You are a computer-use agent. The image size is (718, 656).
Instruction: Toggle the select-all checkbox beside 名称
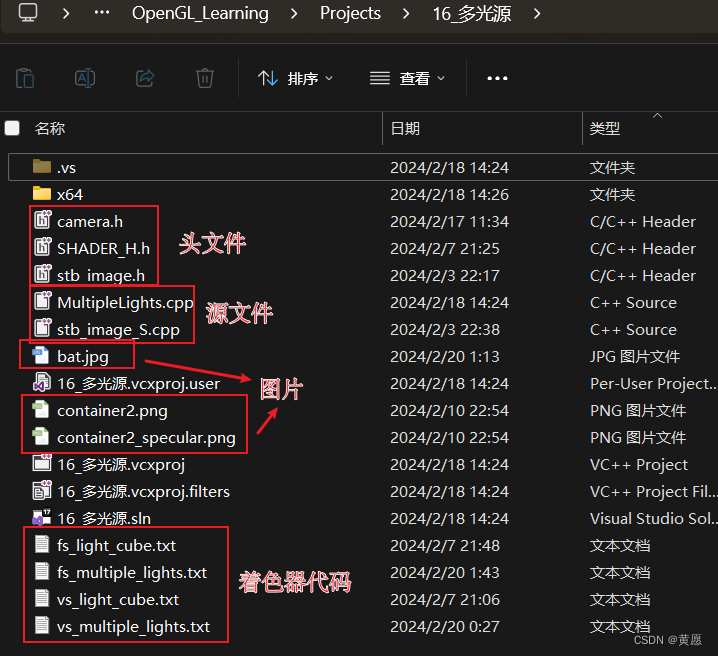[12, 128]
